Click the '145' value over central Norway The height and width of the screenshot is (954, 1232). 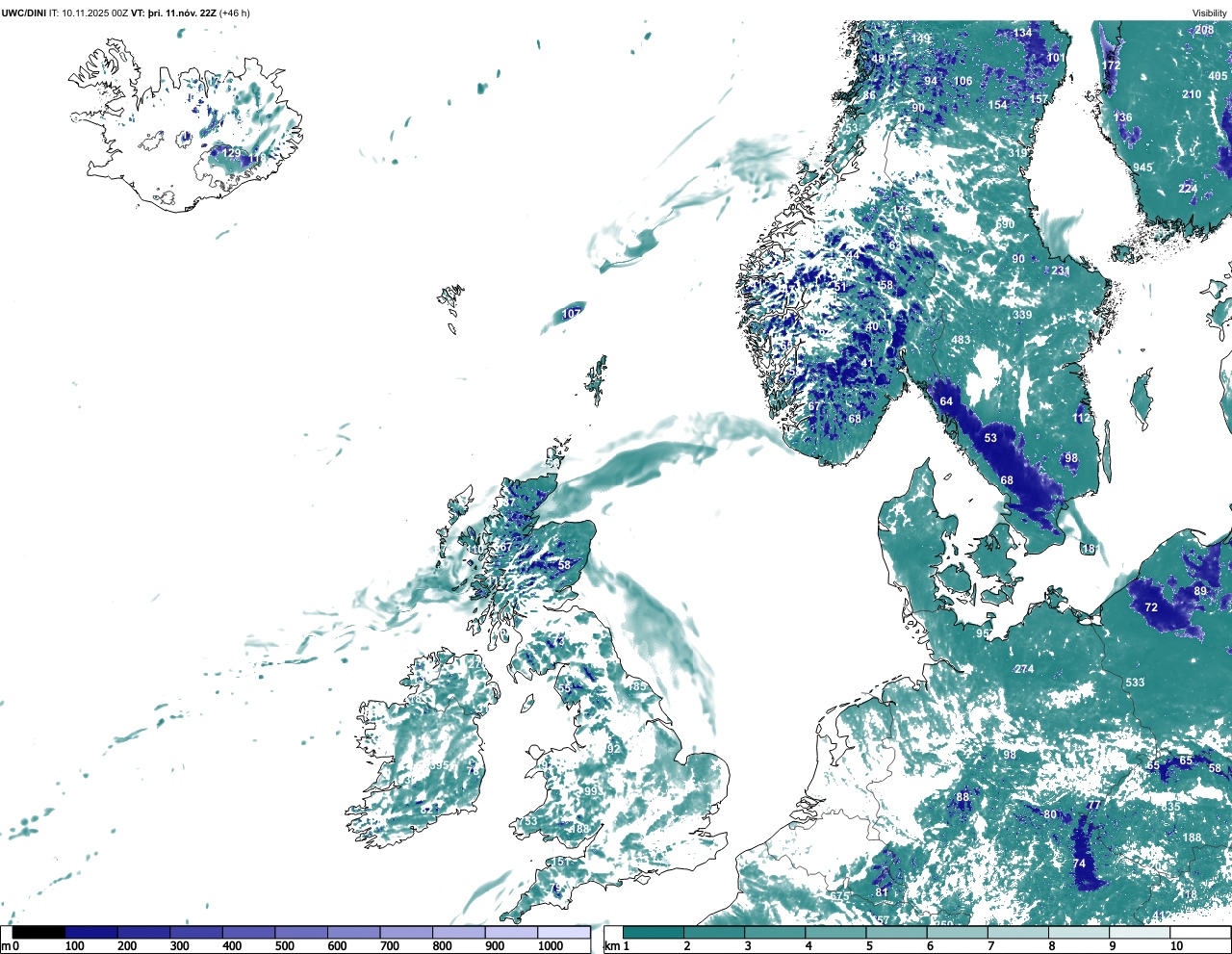(x=902, y=210)
